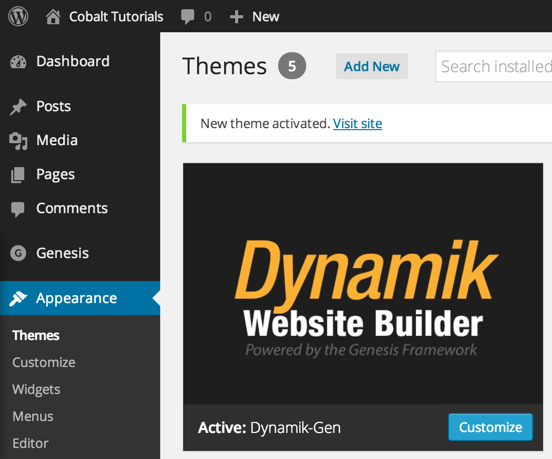Open the theme Editor submenu item

coord(30,444)
